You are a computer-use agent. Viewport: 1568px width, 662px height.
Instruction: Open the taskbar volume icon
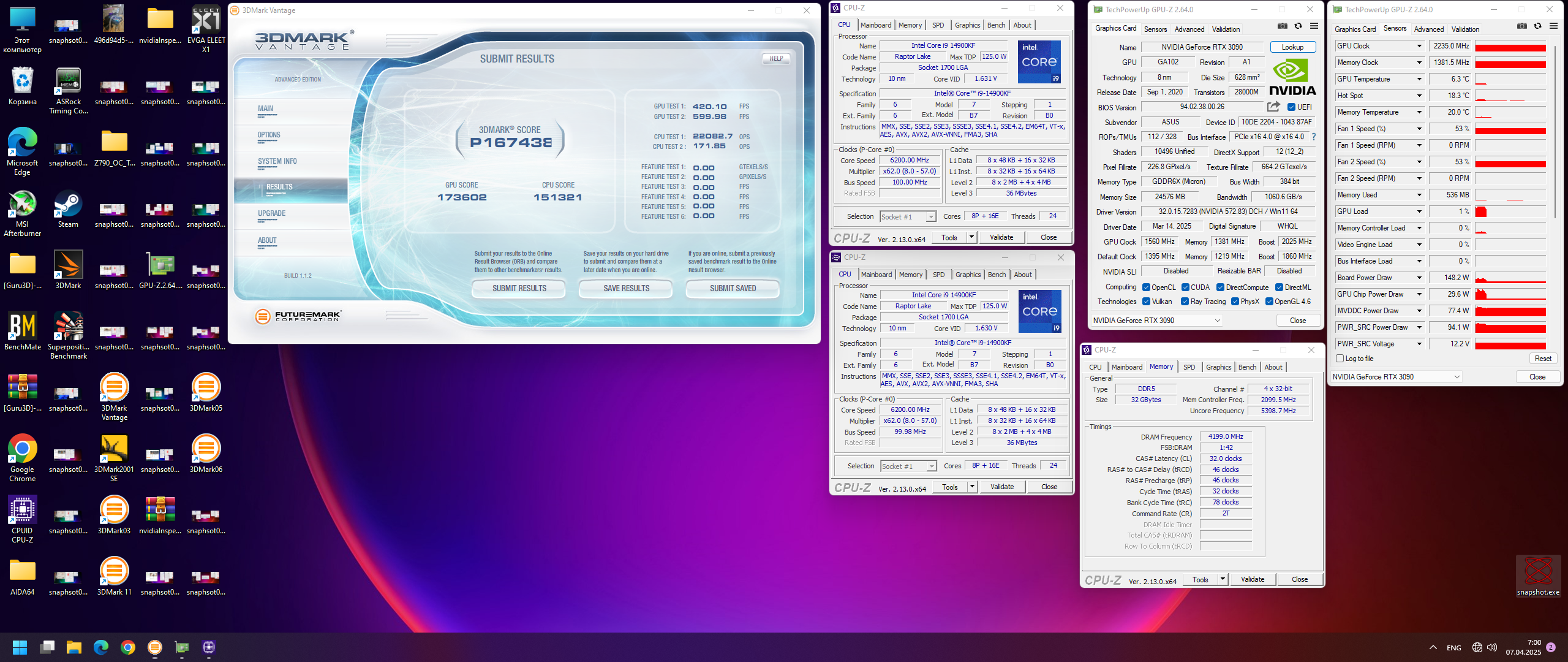(1492, 647)
